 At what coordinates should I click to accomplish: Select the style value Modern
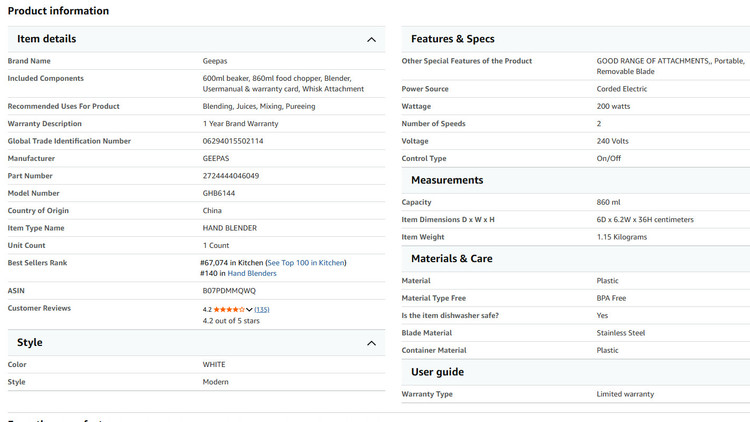point(215,382)
